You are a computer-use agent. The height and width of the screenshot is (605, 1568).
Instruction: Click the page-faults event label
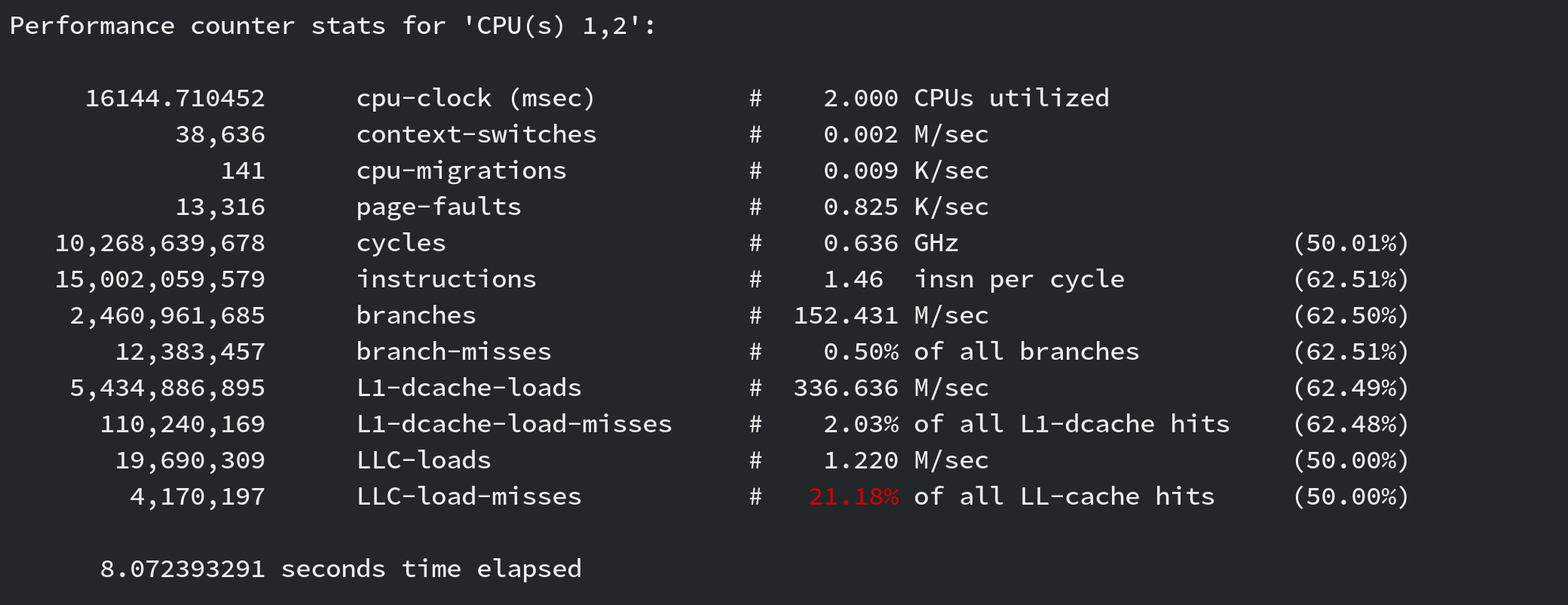(x=438, y=207)
